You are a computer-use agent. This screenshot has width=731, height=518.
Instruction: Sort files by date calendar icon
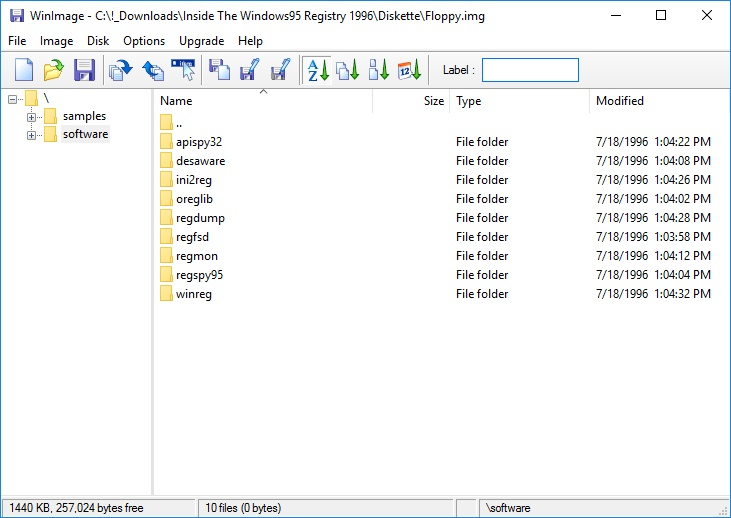409,70
